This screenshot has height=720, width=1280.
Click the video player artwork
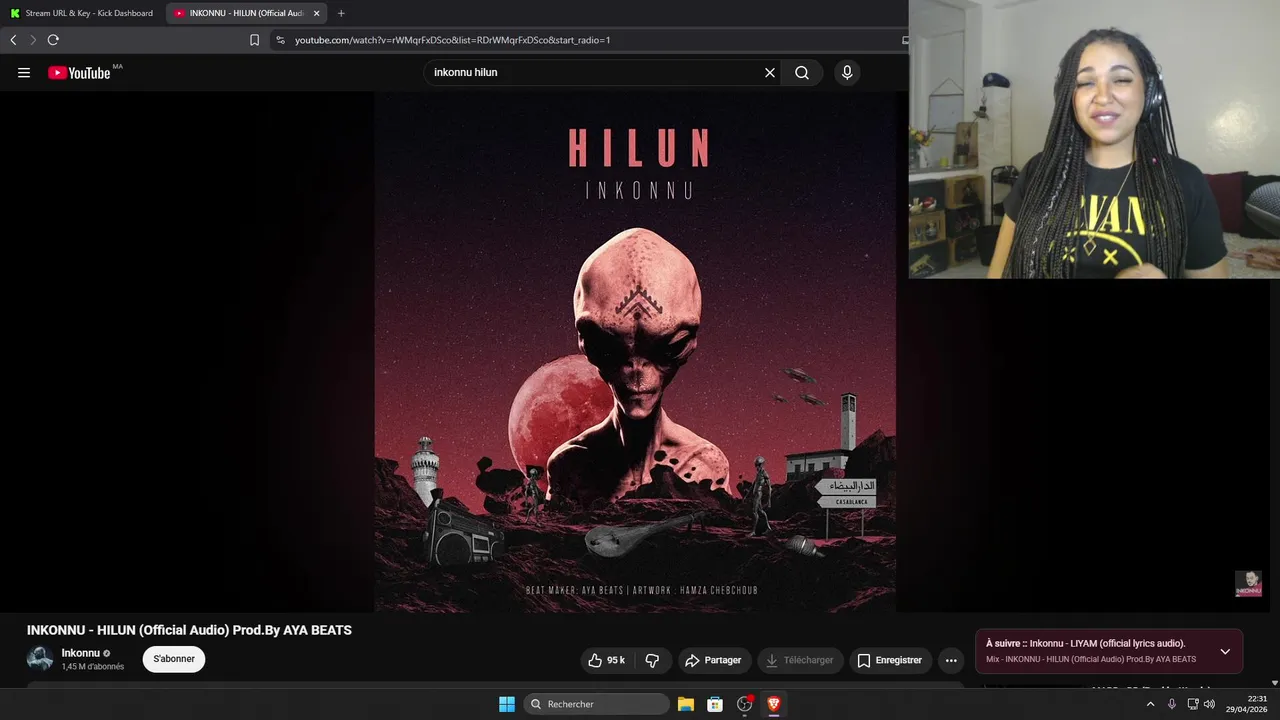point(635,352)
